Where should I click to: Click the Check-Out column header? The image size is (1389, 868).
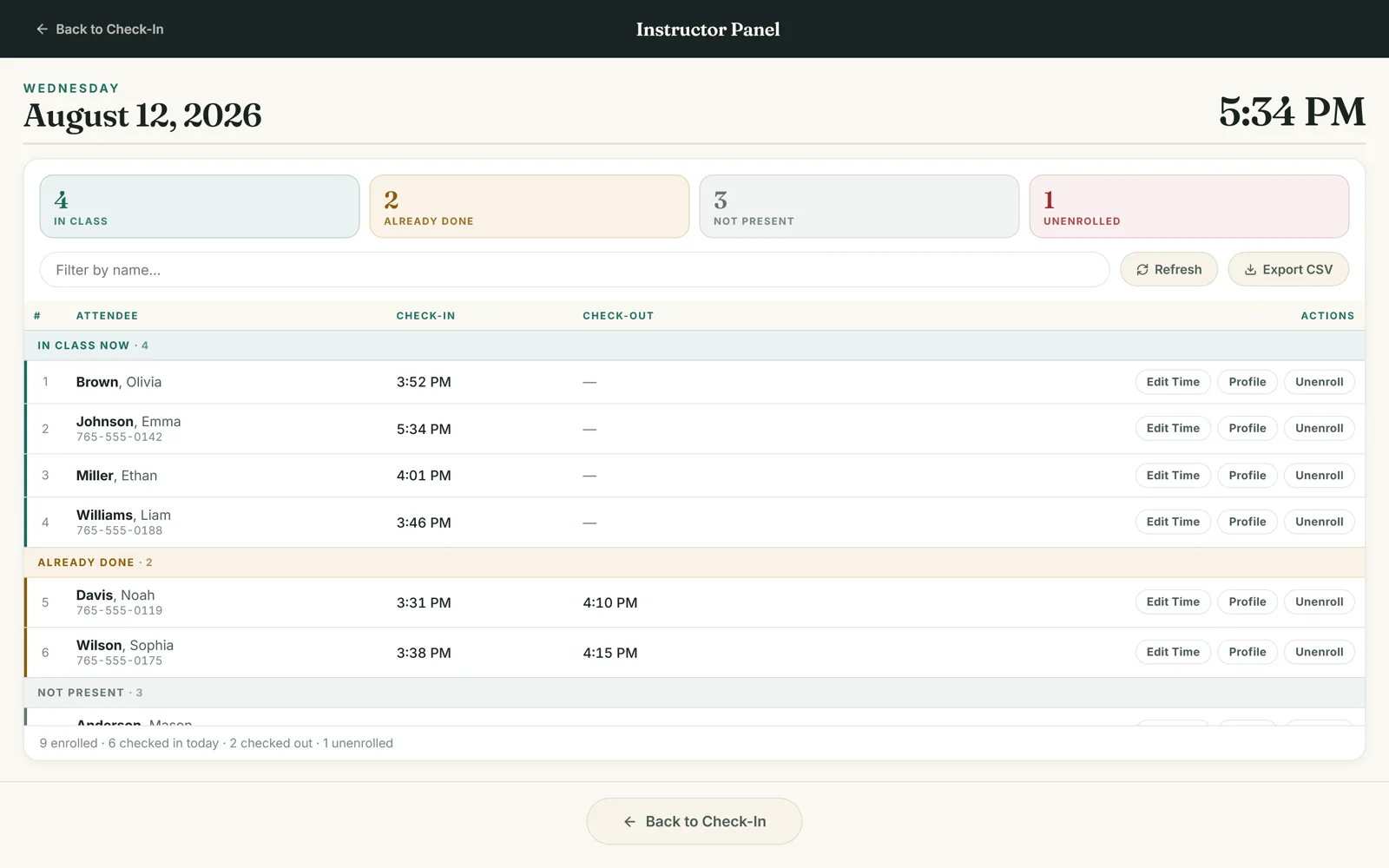point(618,316)
